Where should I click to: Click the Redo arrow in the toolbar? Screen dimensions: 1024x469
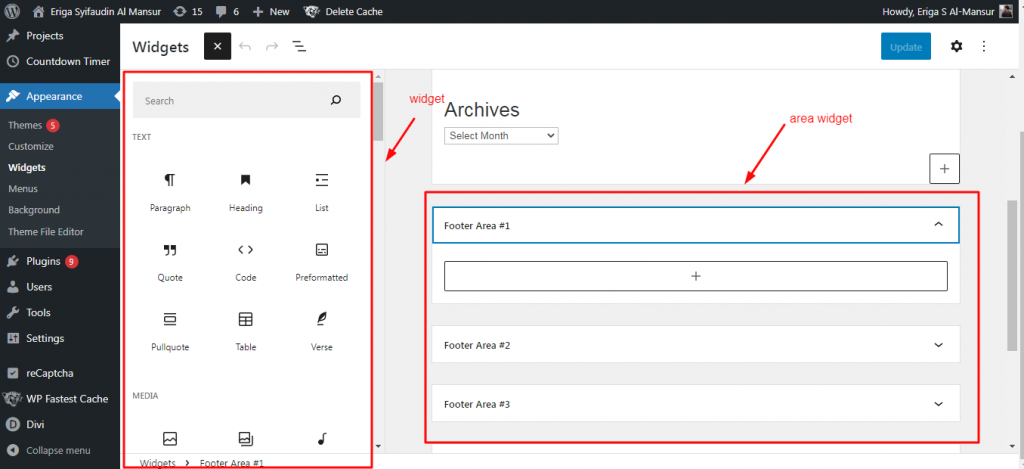point(272,46)
